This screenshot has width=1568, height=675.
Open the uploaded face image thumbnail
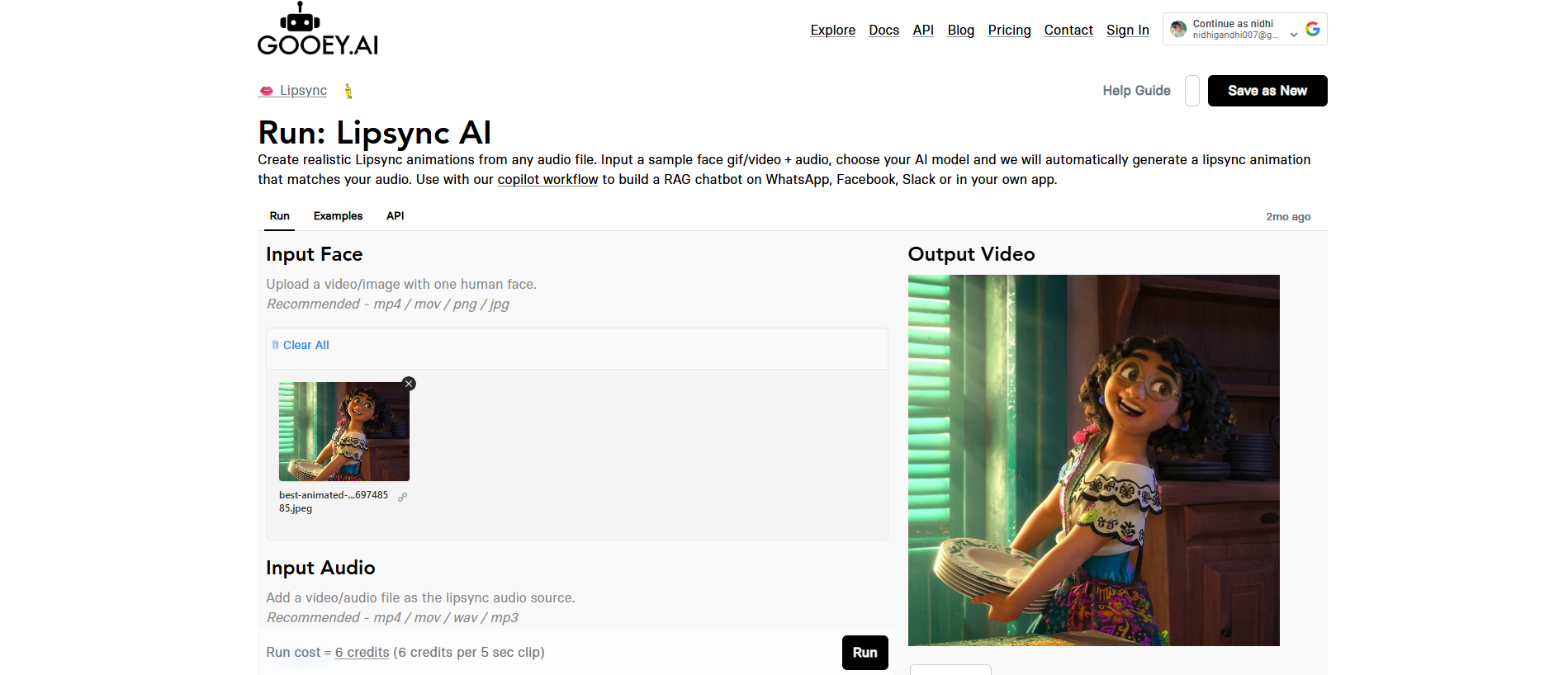pyautogui.click(x=344, y=432)
